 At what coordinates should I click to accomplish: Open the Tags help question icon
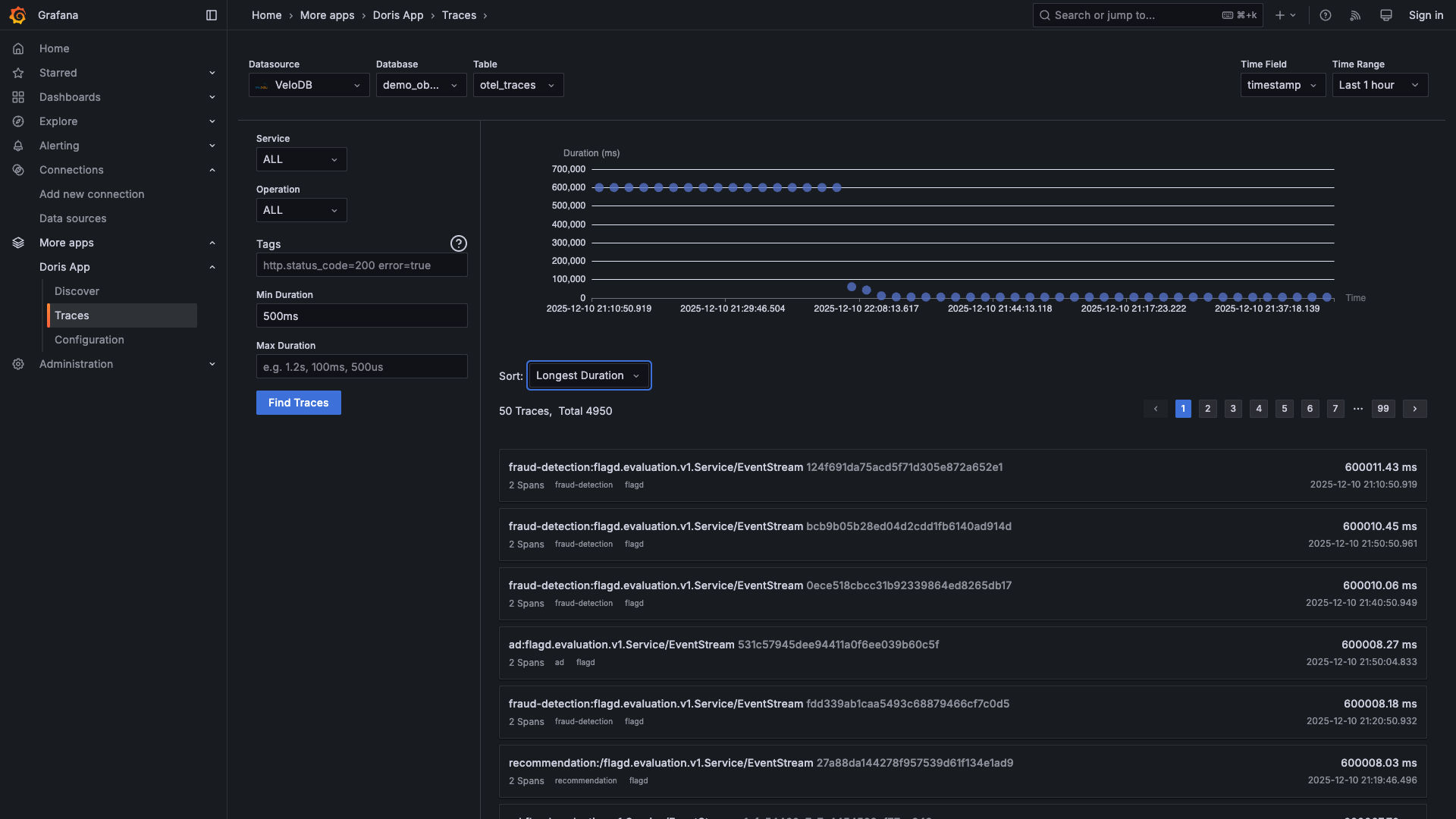[458, 243]
